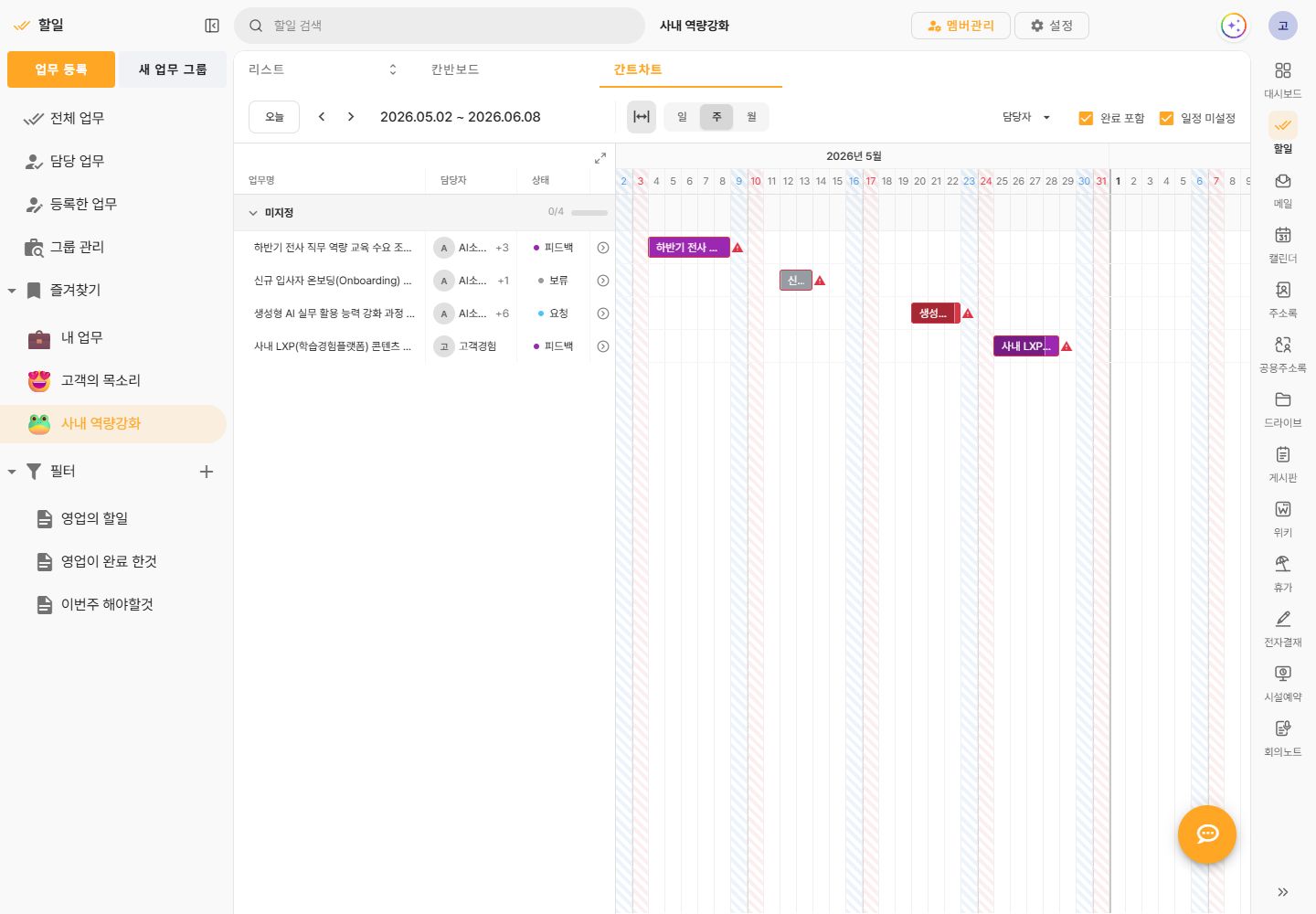Screen dimensions: 1316x914
Task: Collapse the 필터 section
Action: pos(12,472)
